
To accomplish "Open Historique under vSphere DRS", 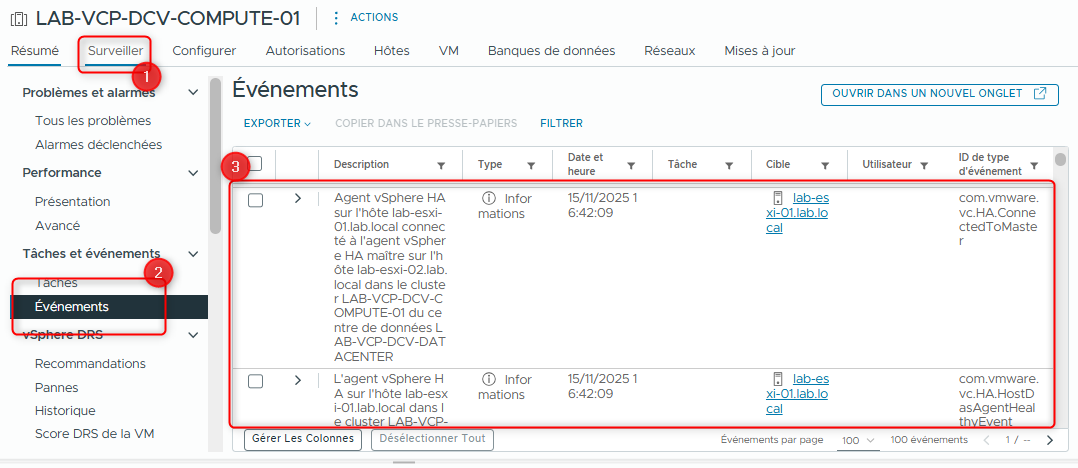I will click(65, 411).
